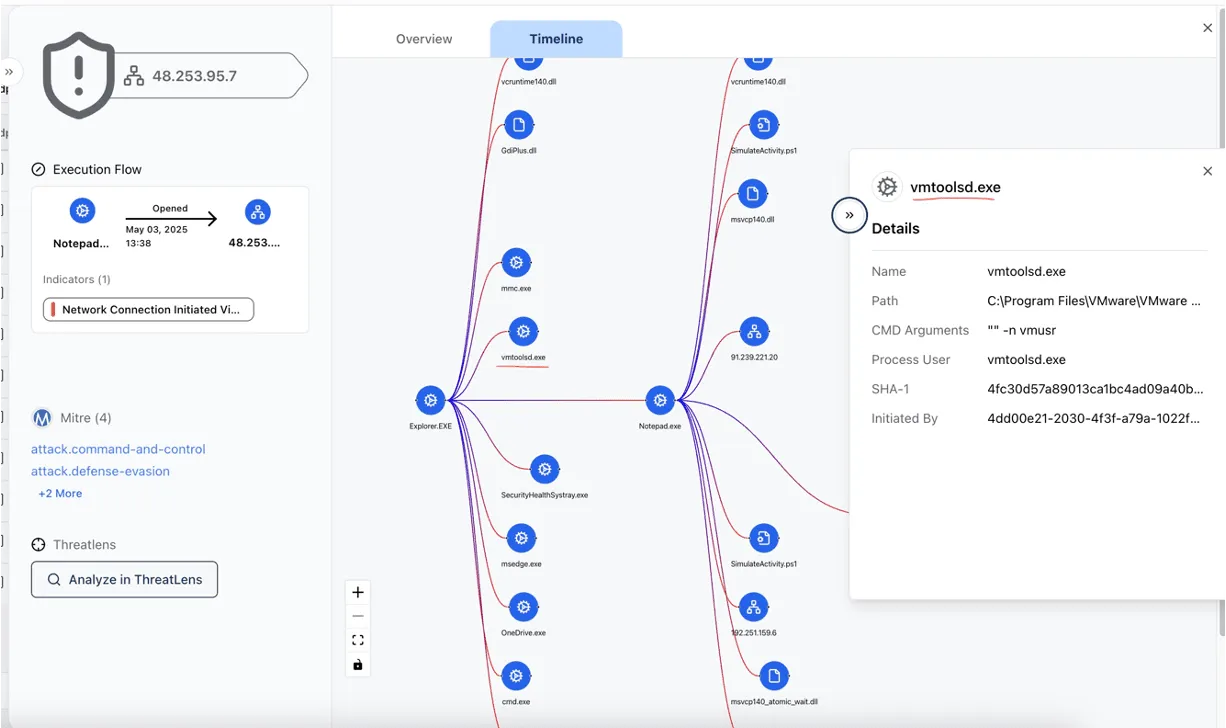
Task: Click CMD Arguments value -n vmusr
Action: pos(1020,330)
